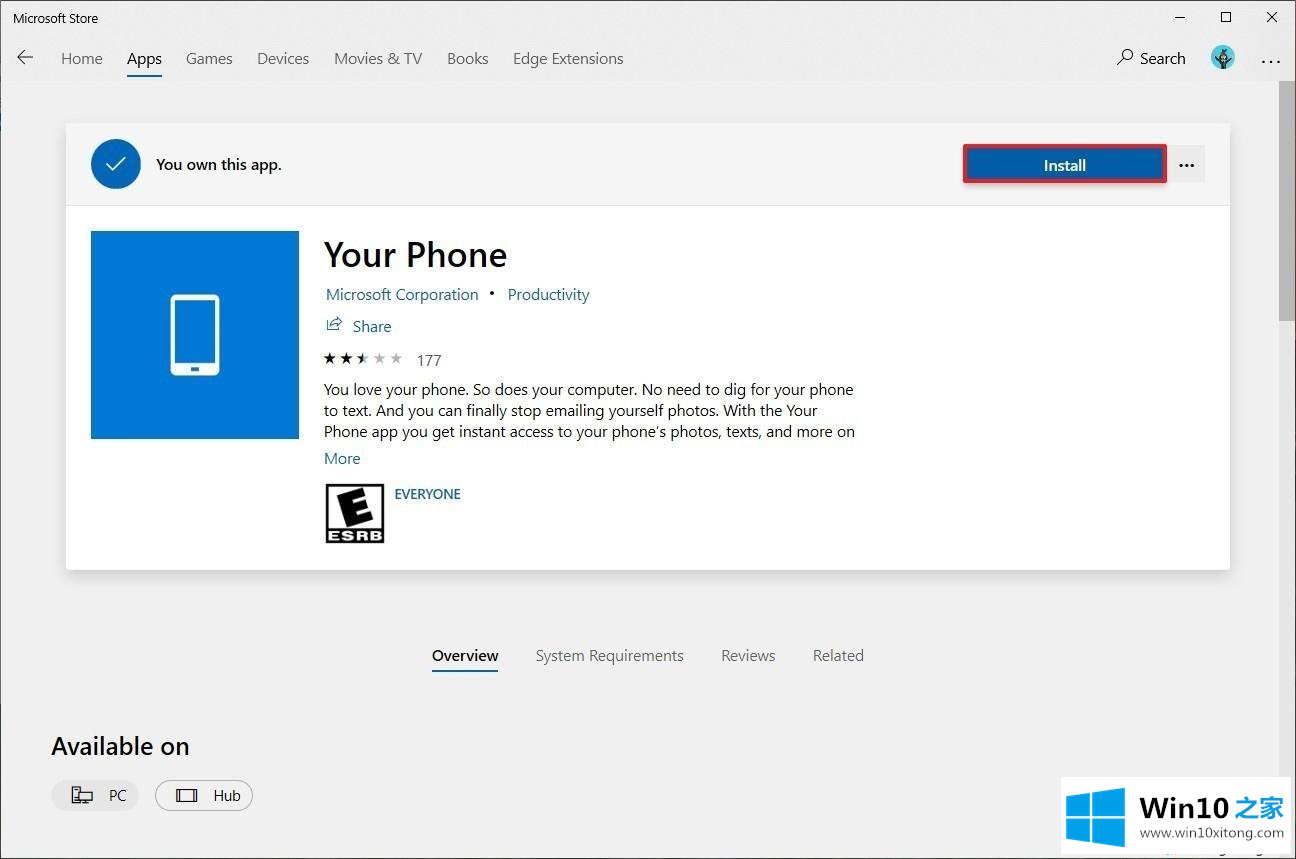
Task: Click the vertical scrollbar thumb
Action: coord(1287,200)
